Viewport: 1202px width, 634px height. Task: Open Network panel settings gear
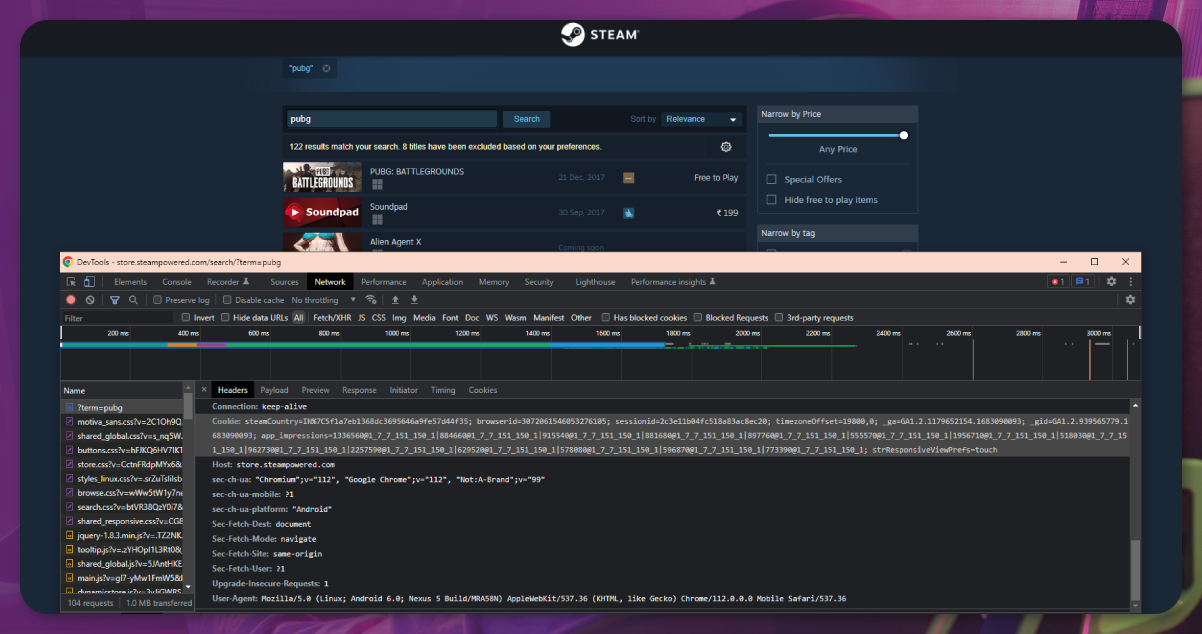point(1130,300)
